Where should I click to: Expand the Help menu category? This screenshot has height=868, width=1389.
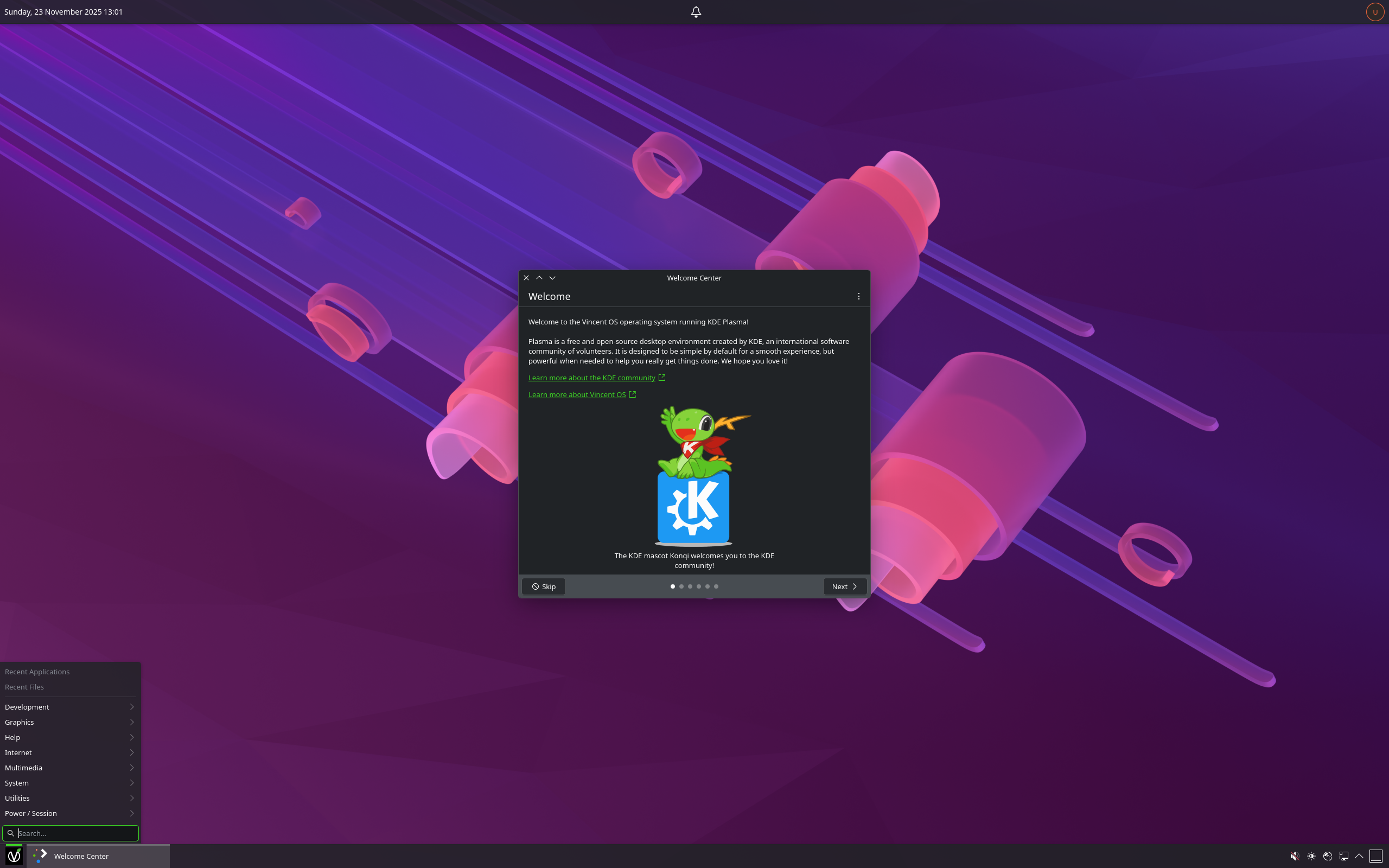pos(70,737)
